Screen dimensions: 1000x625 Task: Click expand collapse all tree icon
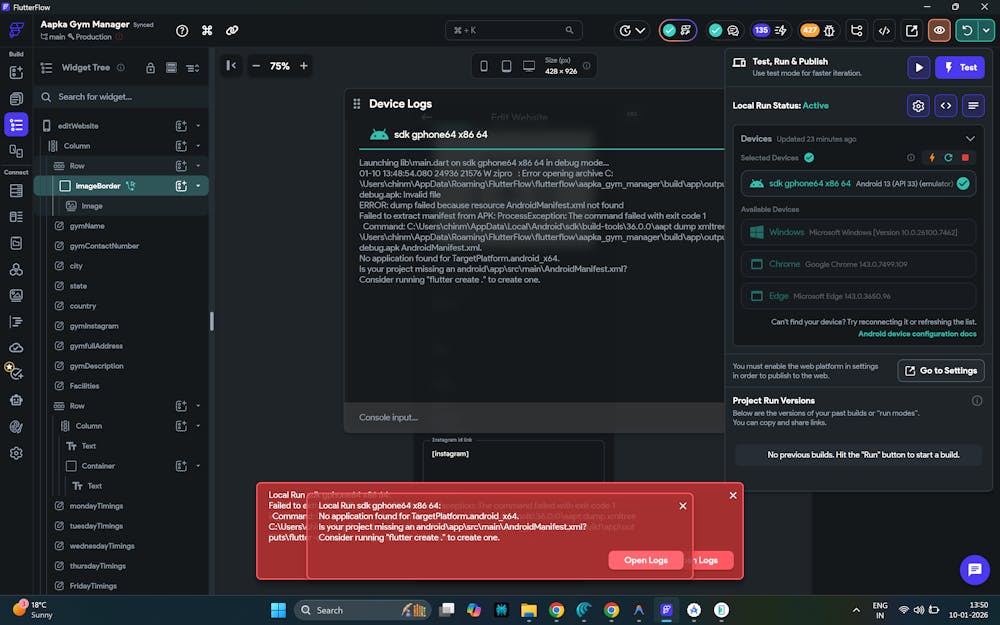coord(193,68)
